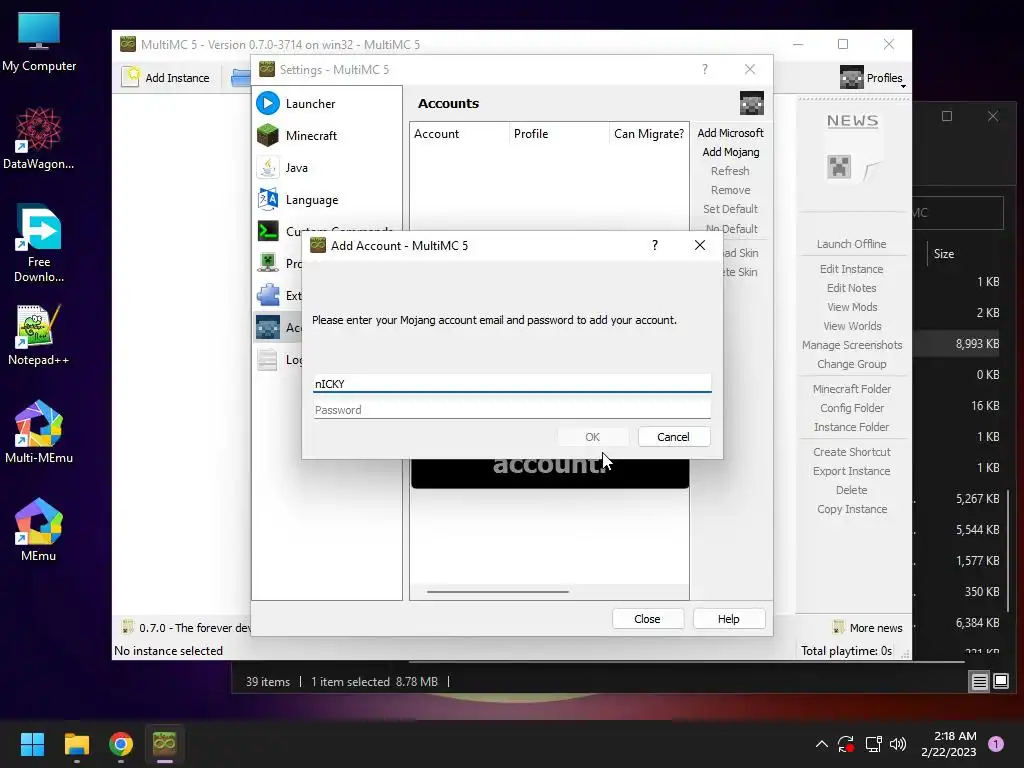The height and width of the screenshot is (768, 1024).
Task: Open the External Tools puzzle icon
Action: tap(268, 295)
